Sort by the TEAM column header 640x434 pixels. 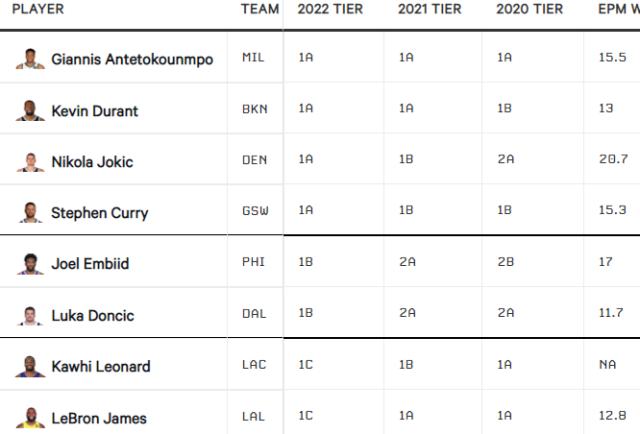point(260,9)
